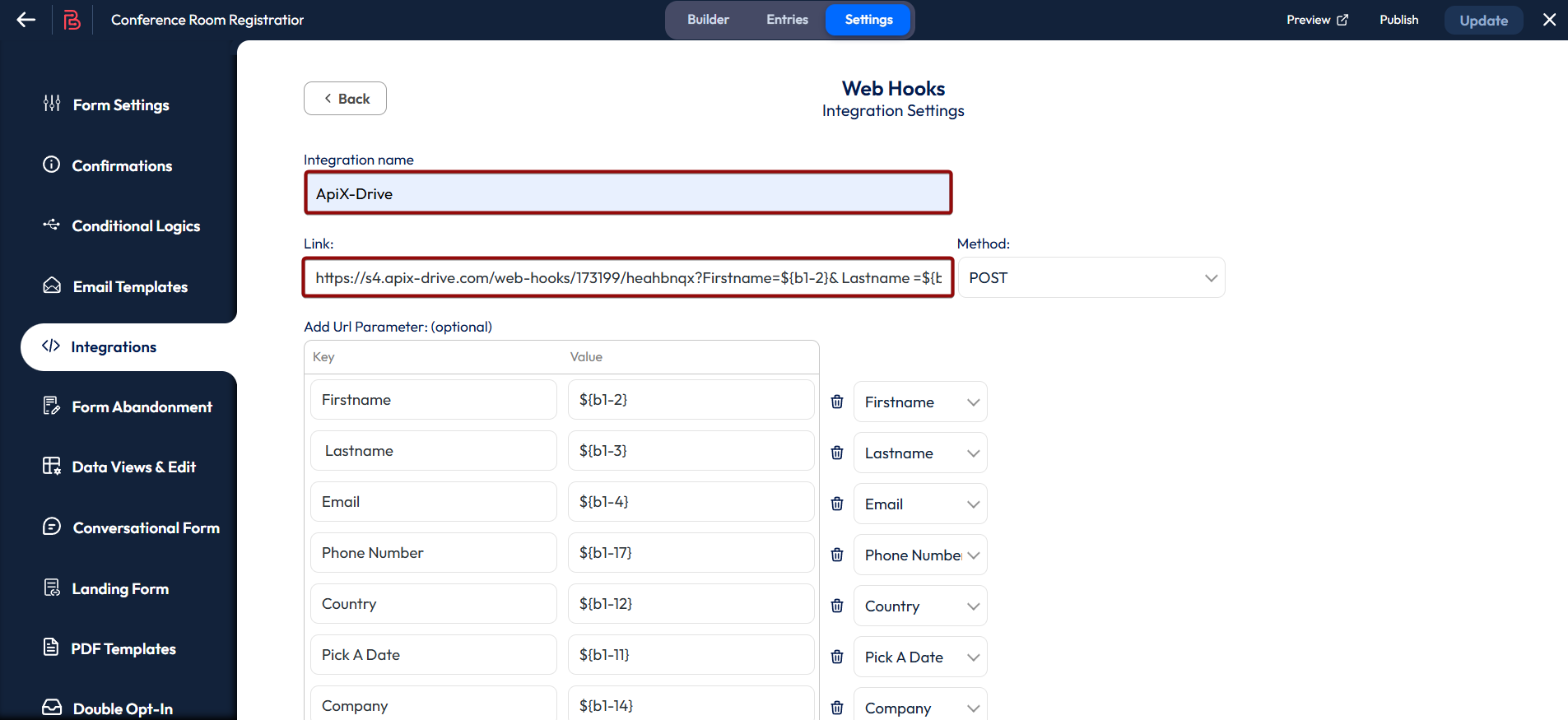The image size is (1568, 720).
Task: Click the trash icon beside Firstname row
Action: (x=837, y=402)
